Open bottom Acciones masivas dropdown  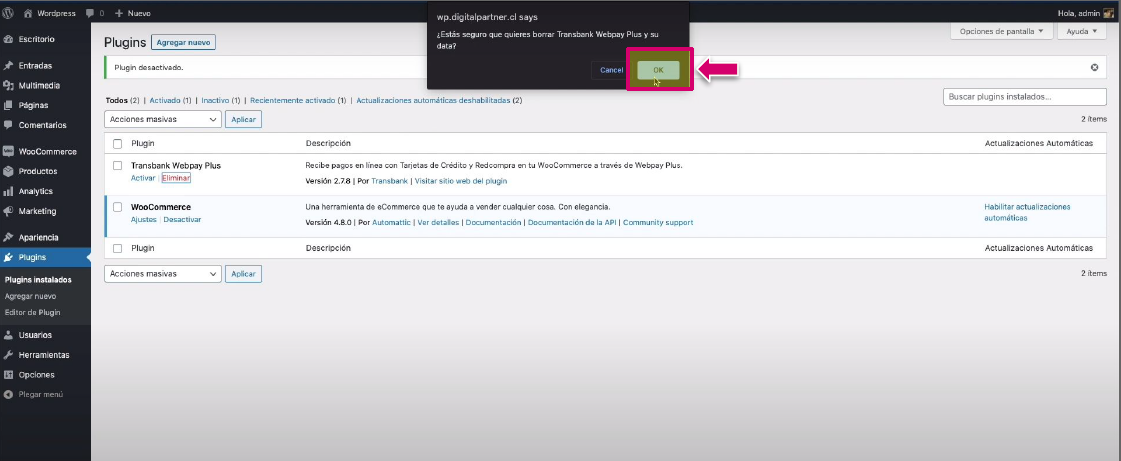coord(163,274)
